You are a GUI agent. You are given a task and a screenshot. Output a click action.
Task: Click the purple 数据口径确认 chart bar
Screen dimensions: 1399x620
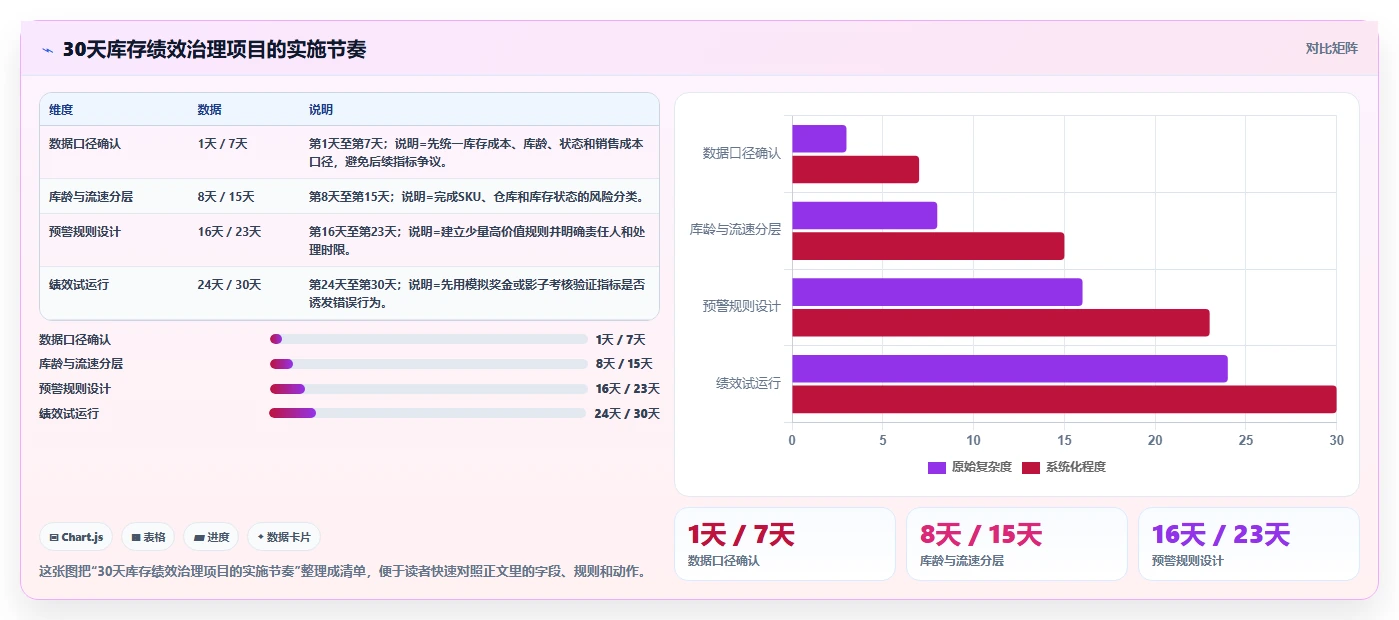click(819, 139)
